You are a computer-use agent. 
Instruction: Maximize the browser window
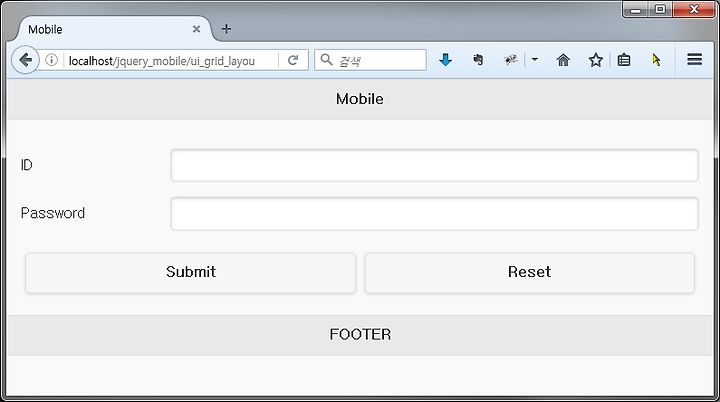point(660,9)
